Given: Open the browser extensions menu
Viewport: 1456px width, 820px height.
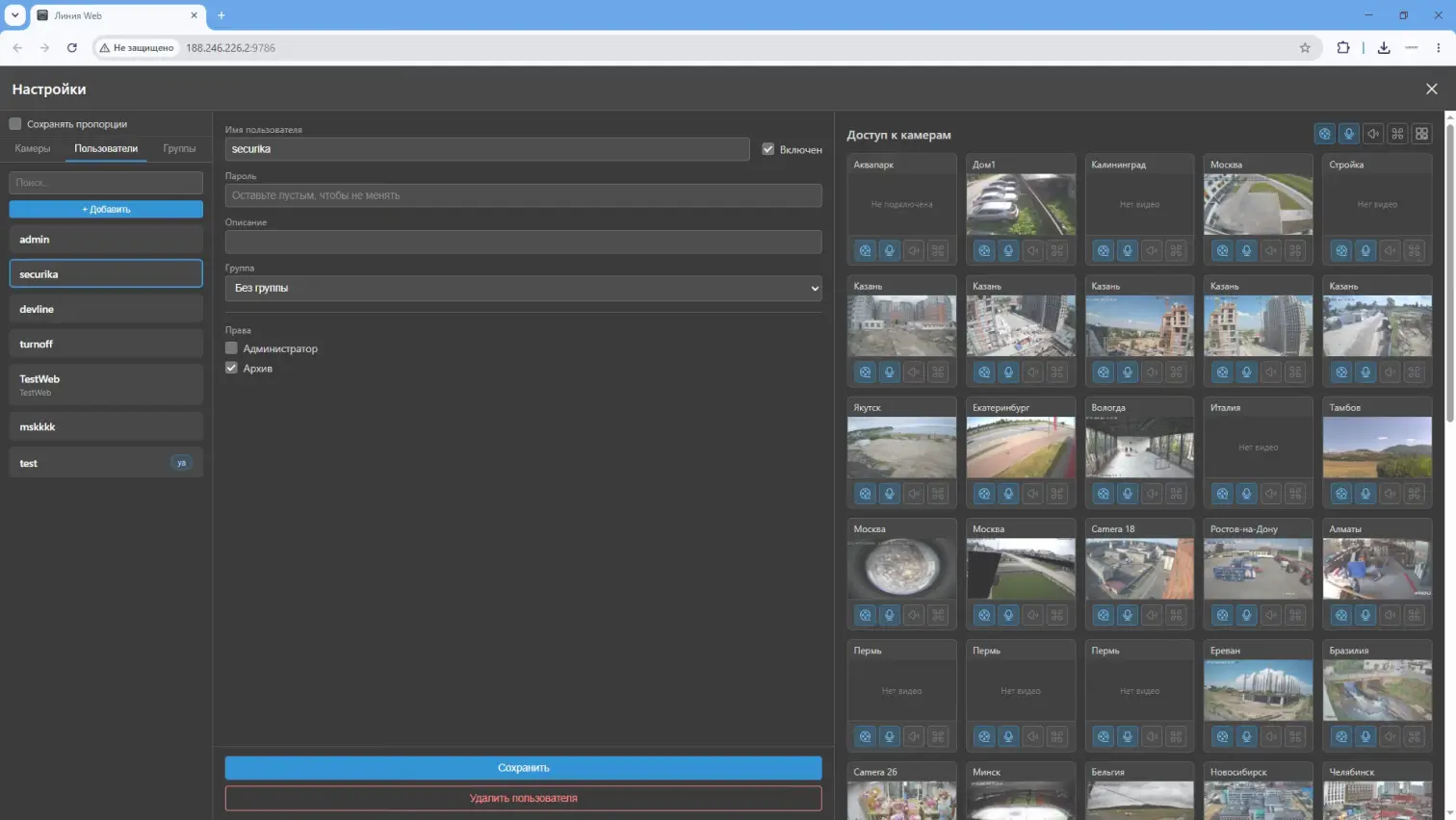Looking at the screenshot, I should tap(1343, 47).
